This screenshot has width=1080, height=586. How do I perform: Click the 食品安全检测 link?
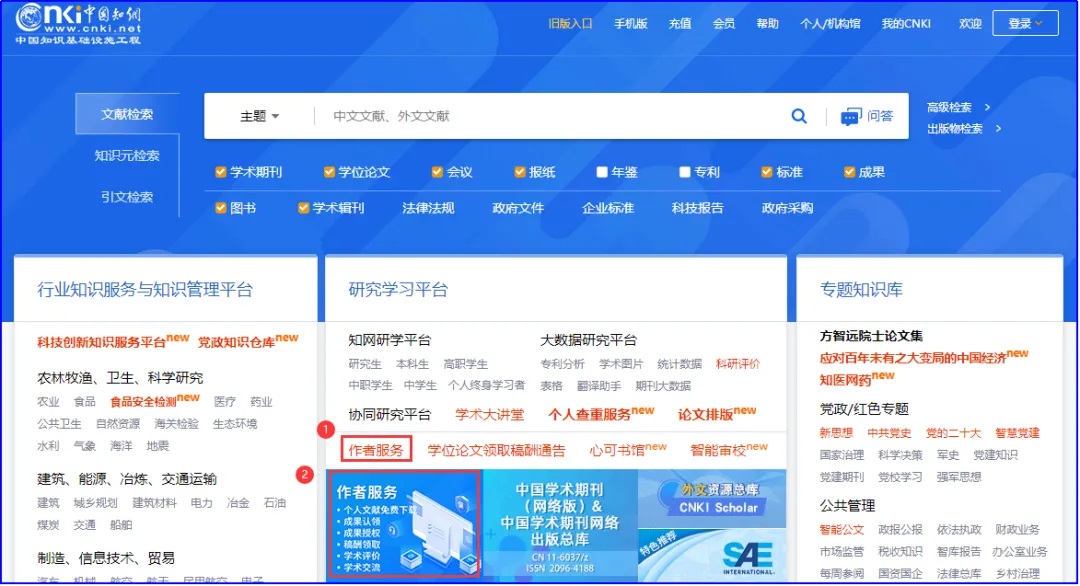point(143,401)
